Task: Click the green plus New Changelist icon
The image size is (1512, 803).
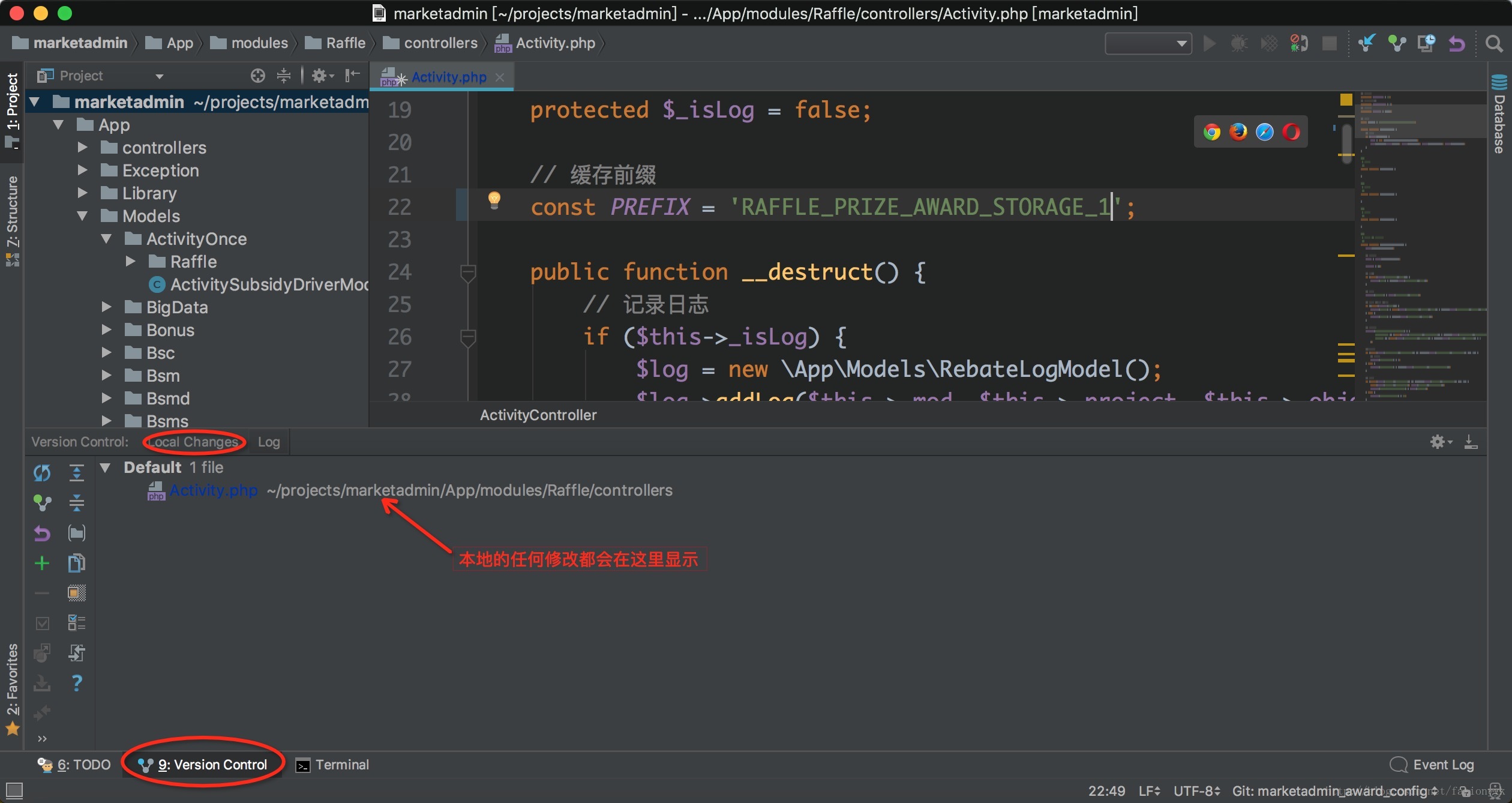Action: tap(42, 563)
